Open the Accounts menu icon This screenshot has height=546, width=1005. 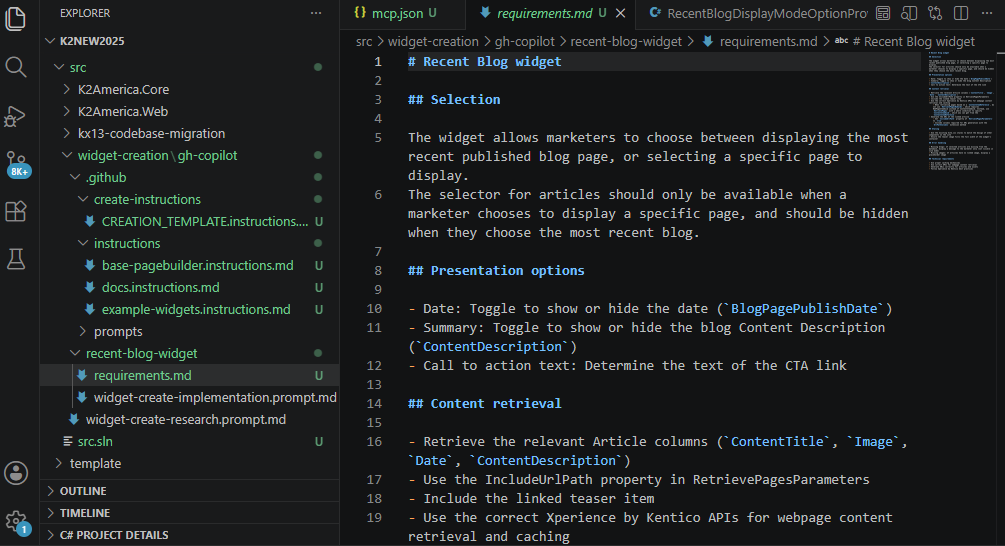point(15,473)
